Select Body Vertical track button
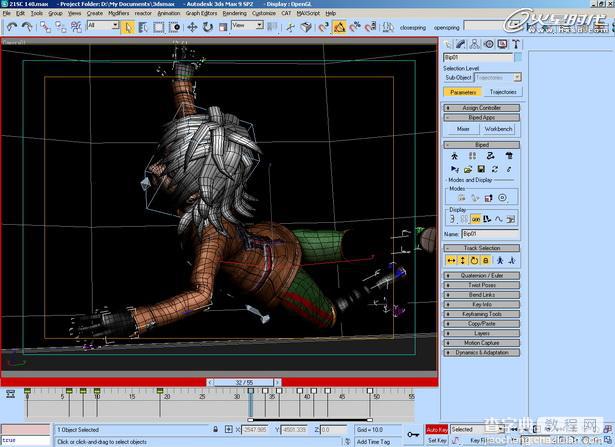 point(462,261)
